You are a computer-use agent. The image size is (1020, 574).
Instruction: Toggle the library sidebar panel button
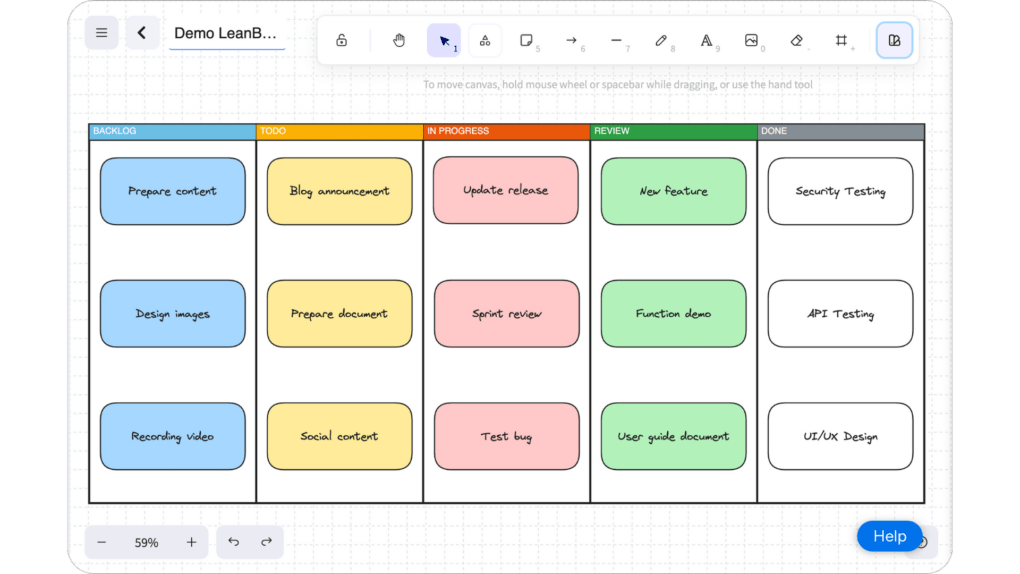(x=894, y=41)
